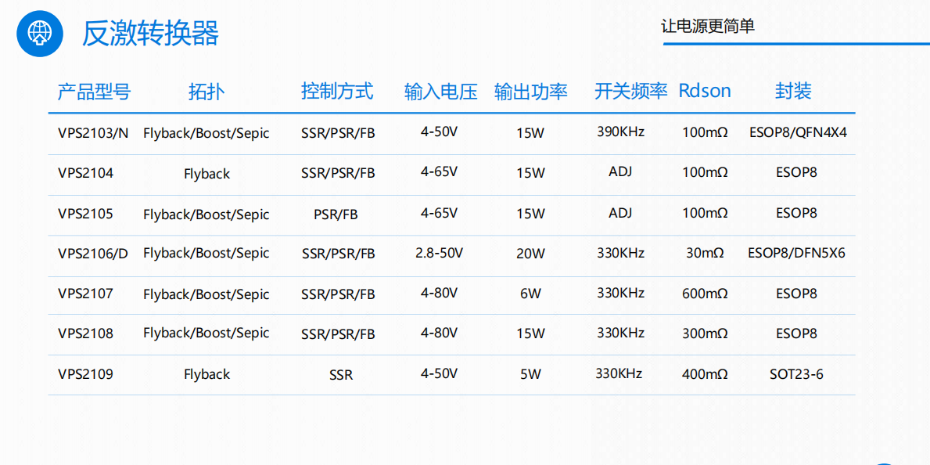The image size is (930, 465).
Task: Click the 开关频率 column header
Action: coord(631,92)
